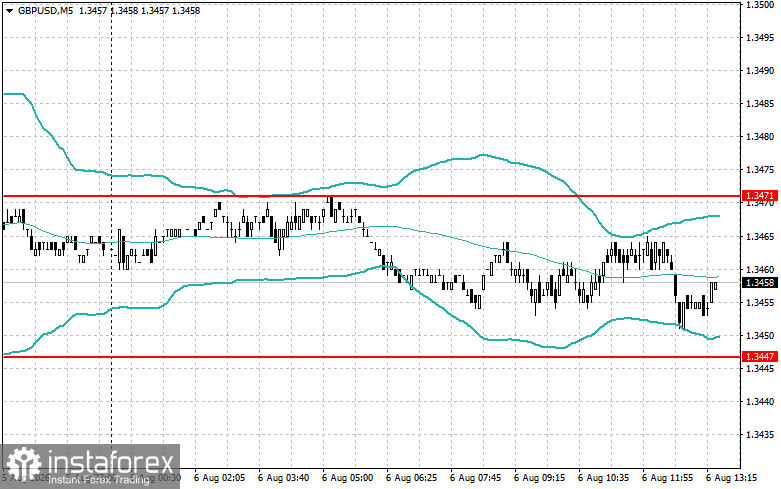
Task: Select the red 1.3471 price level label
Action: coord(759,196)
